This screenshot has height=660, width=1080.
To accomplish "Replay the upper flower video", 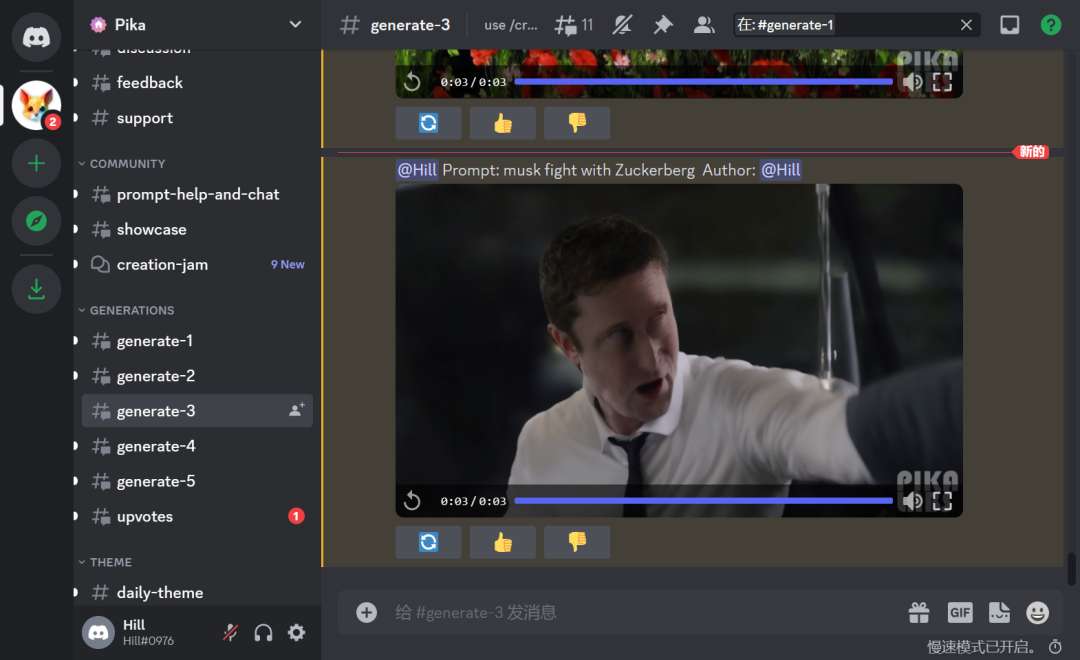I will coord(412,82).
